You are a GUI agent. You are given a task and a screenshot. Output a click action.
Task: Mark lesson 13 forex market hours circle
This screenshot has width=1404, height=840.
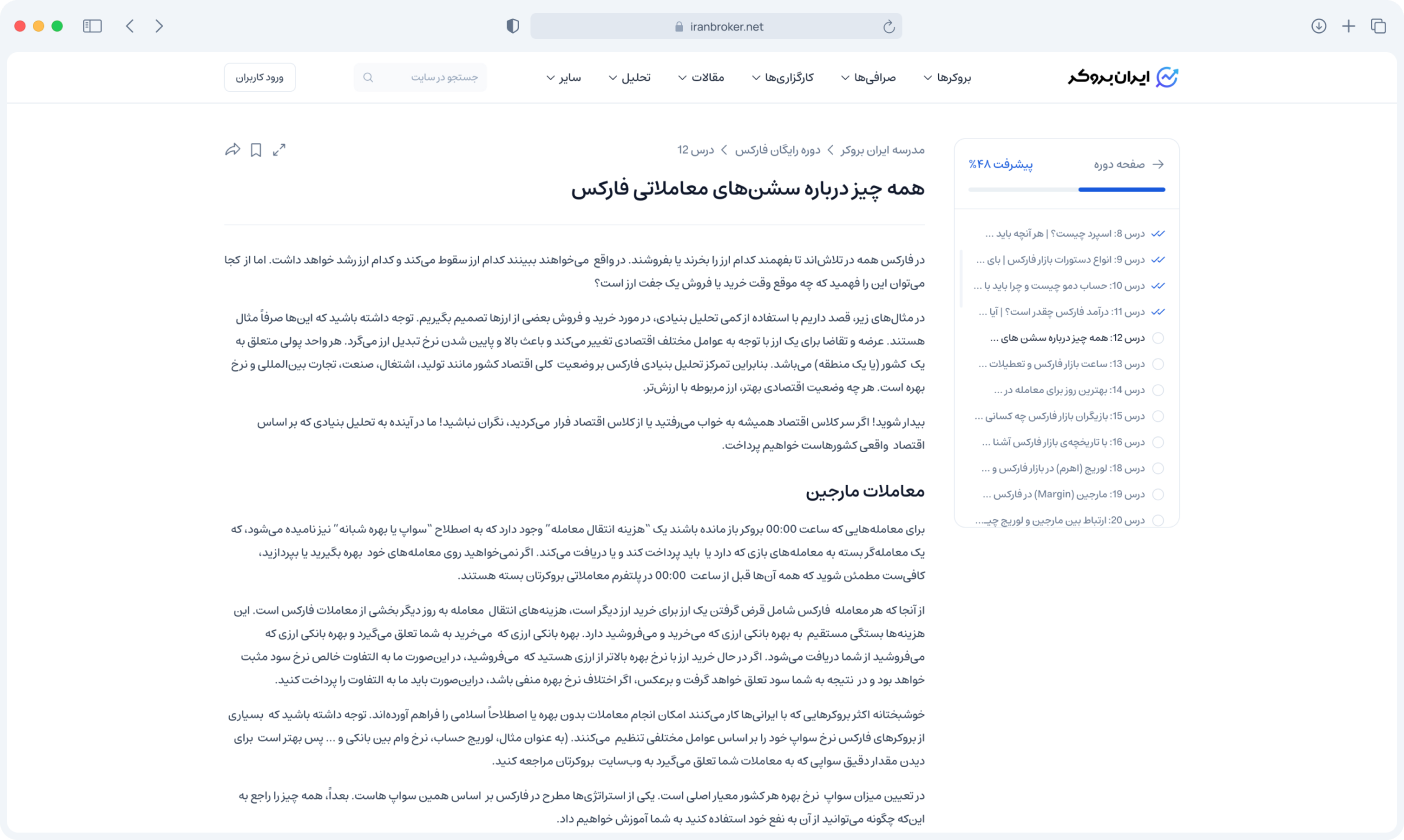pyautogui.click(x=1158, y=364)
